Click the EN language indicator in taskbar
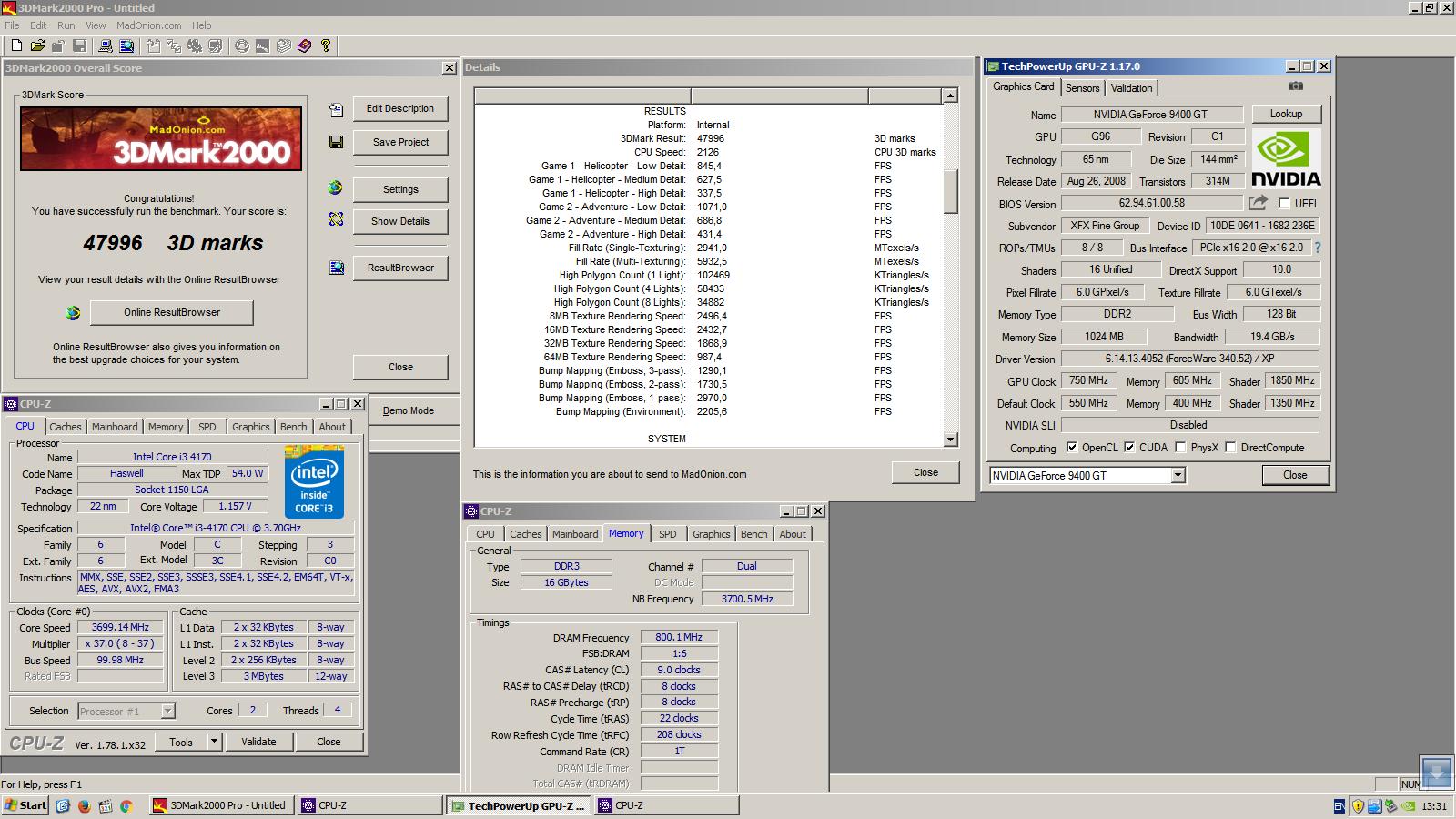 1340,805
